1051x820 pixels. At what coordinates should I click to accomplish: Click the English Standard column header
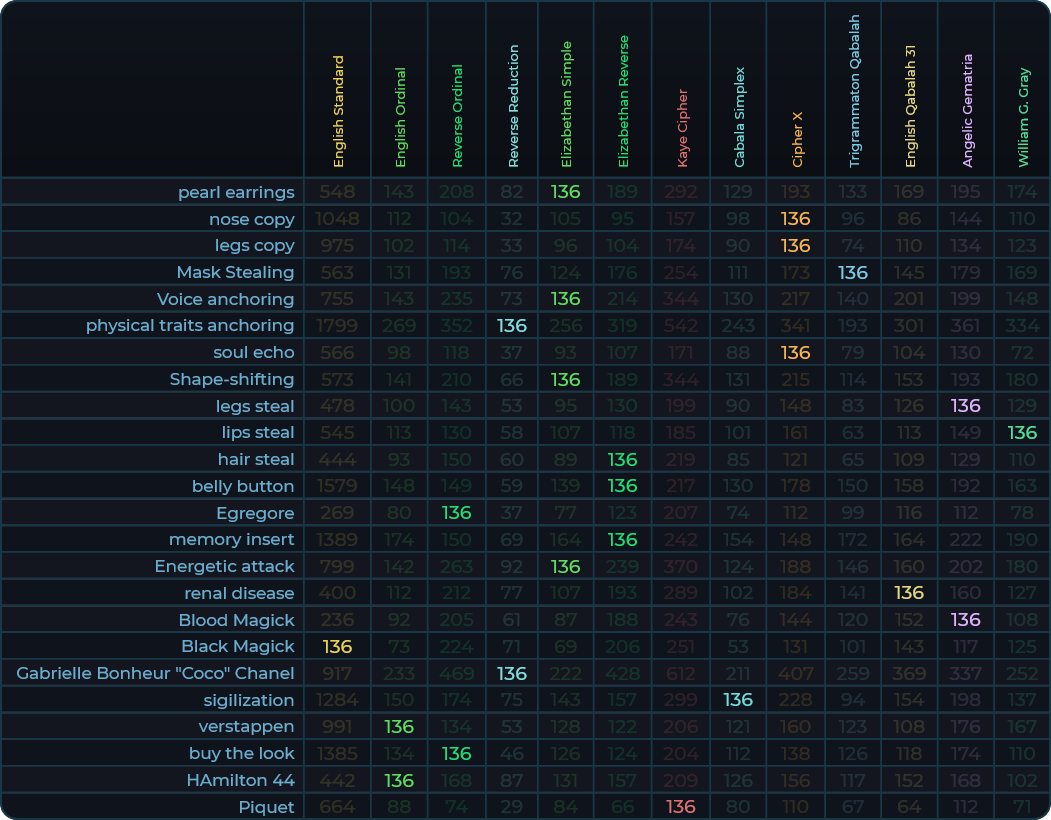(x=338, y=111)
